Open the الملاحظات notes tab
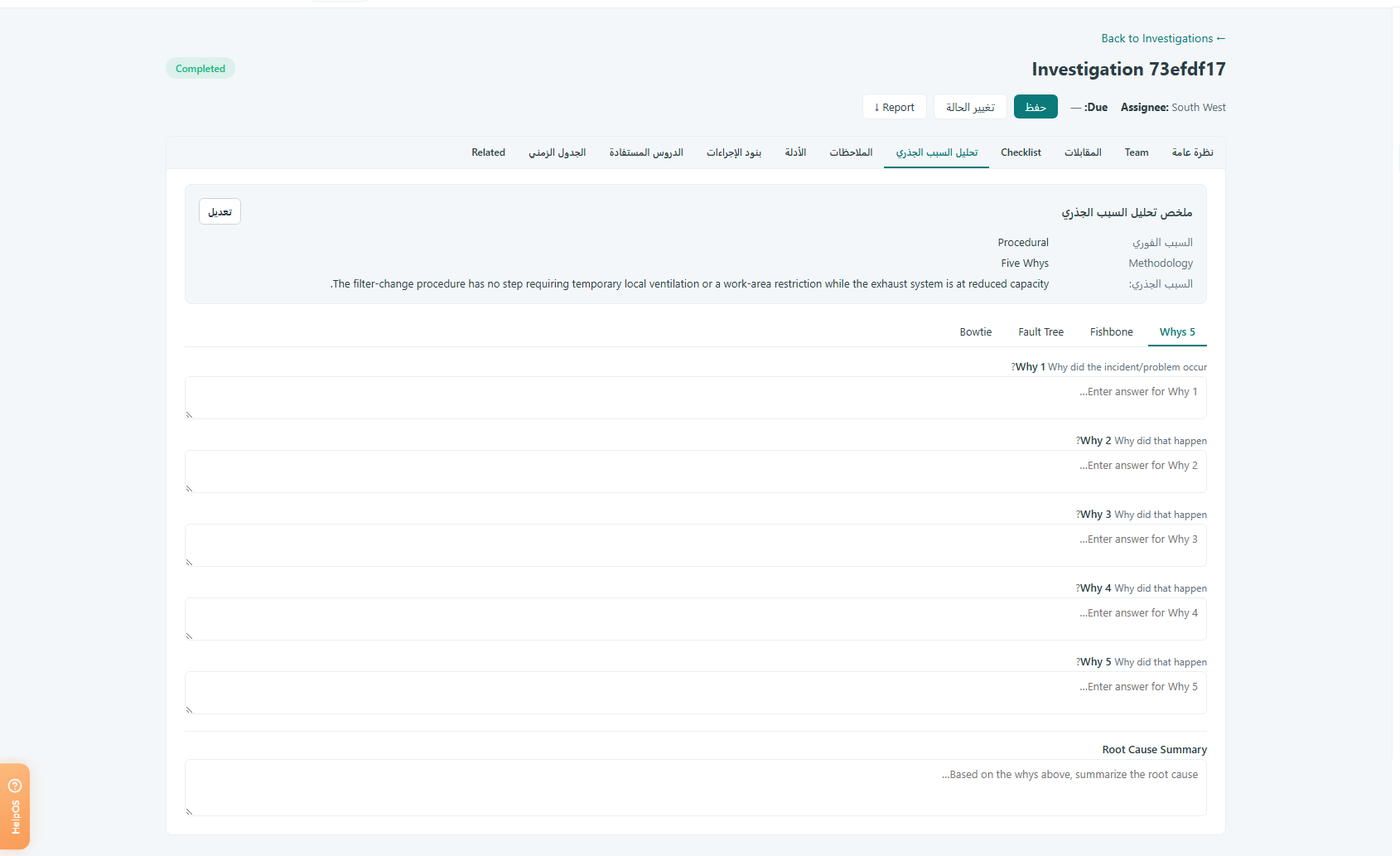This screenshot has width=1400, height=856. coord(851,152)
